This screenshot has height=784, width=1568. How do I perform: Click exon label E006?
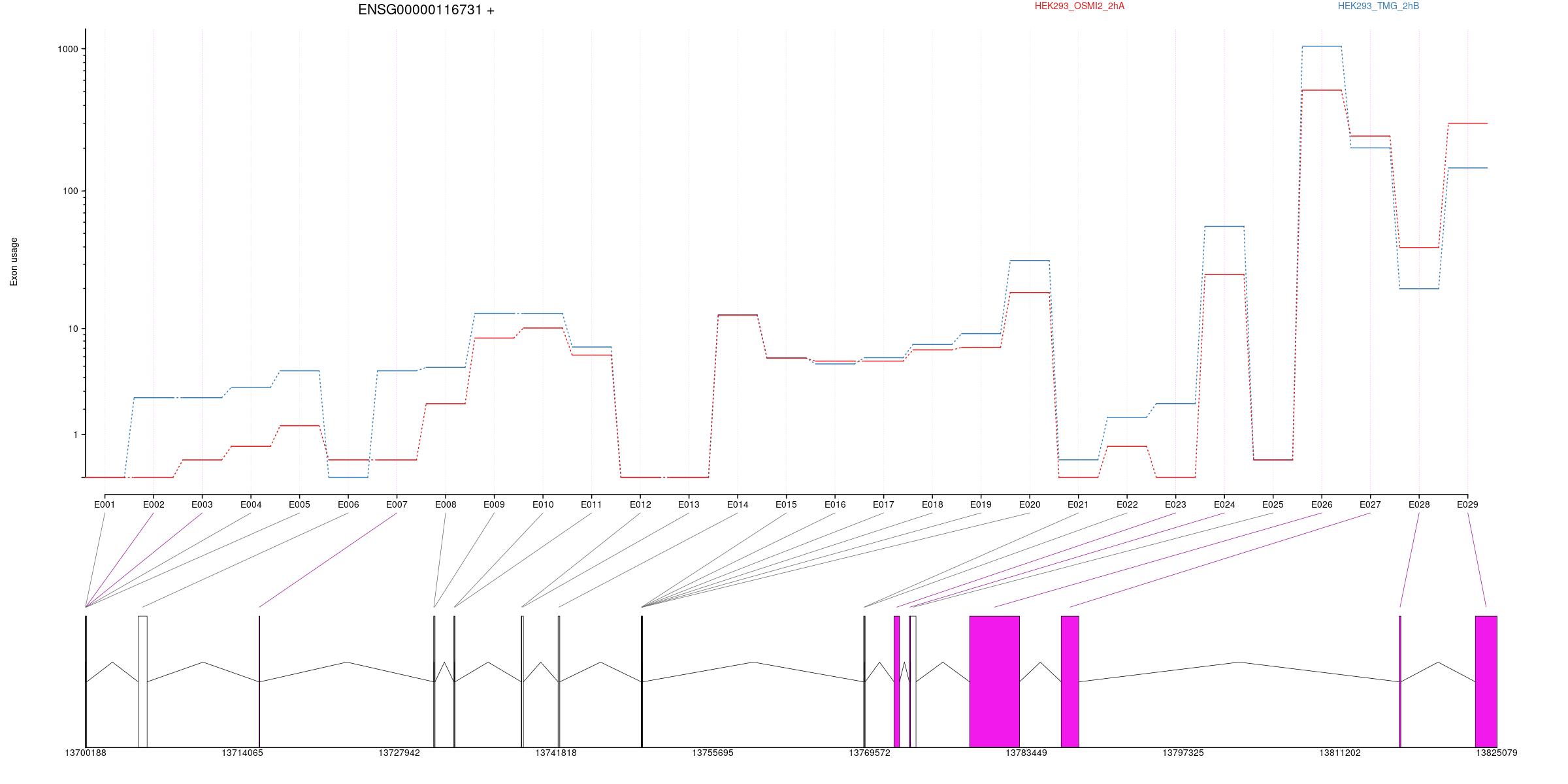pos(348,504)
